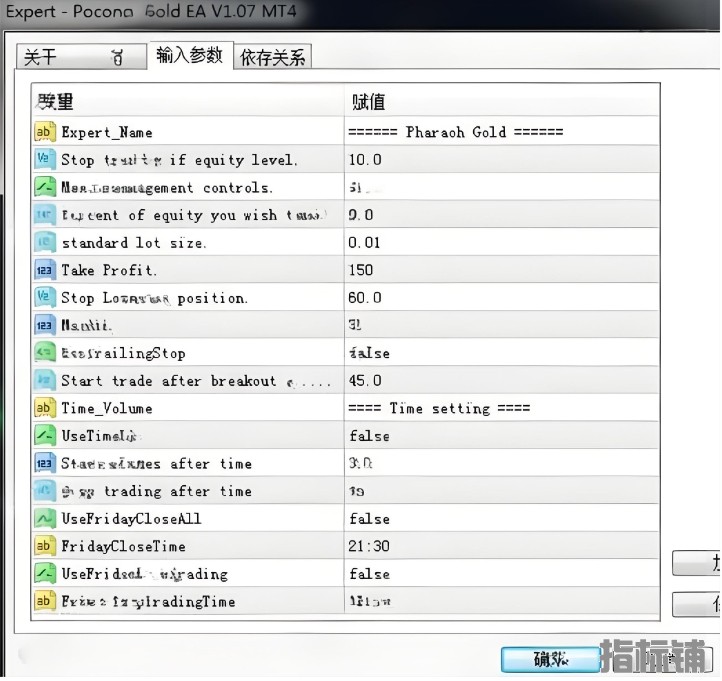The height and width of the screenshot is (681, 722).
Task: Open the 输入参数 tab
Action: pyautogui.click(x=189, y=56)
